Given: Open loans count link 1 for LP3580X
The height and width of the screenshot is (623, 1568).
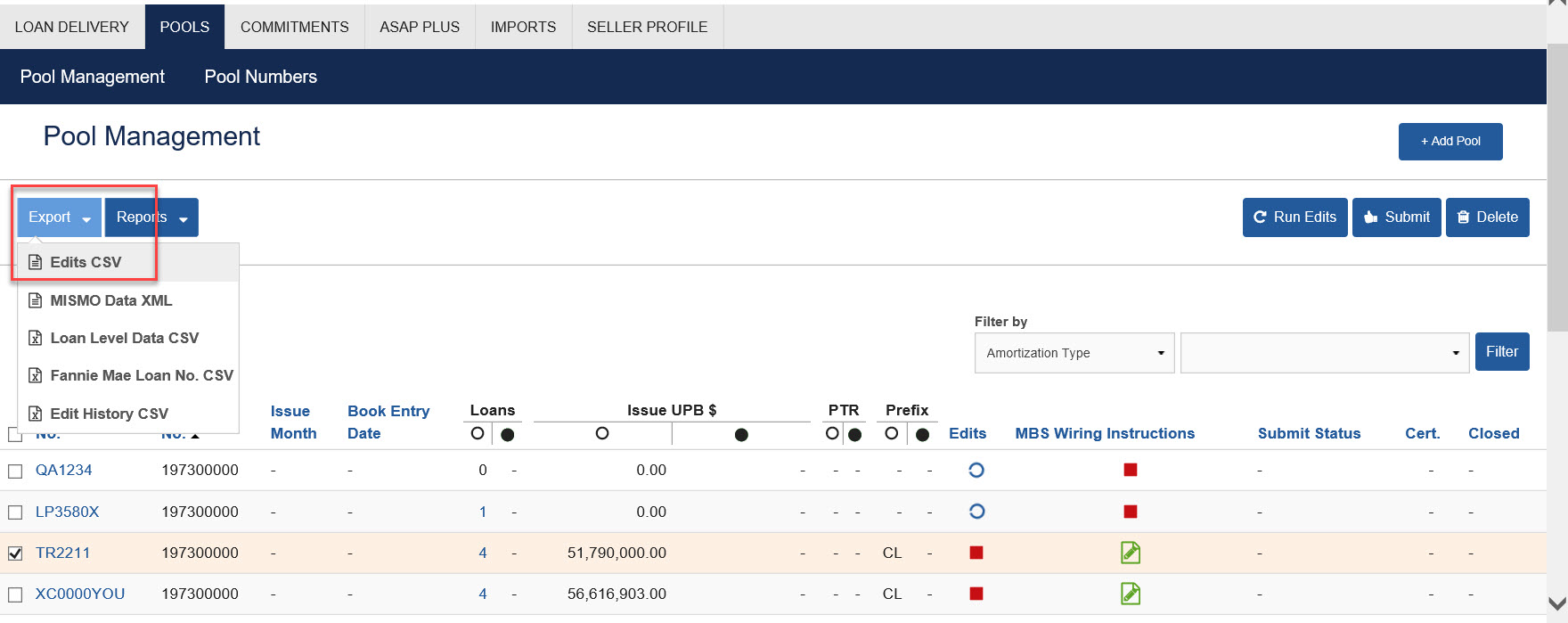Looking at the screenshot, I should tap(483, 512).
